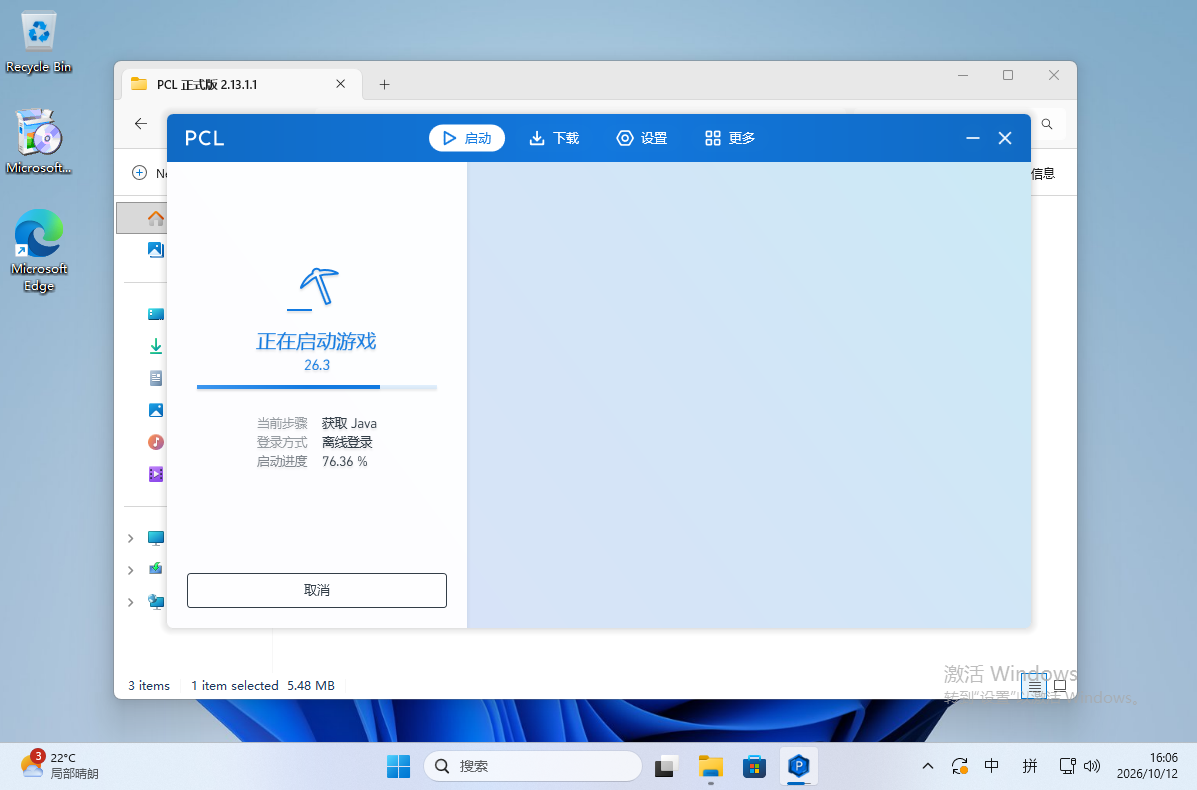This screenshot has width=1197, height=790.
Task: Click the version number 26.3 text
Action: pyautogui.click(x=317, y=365)
